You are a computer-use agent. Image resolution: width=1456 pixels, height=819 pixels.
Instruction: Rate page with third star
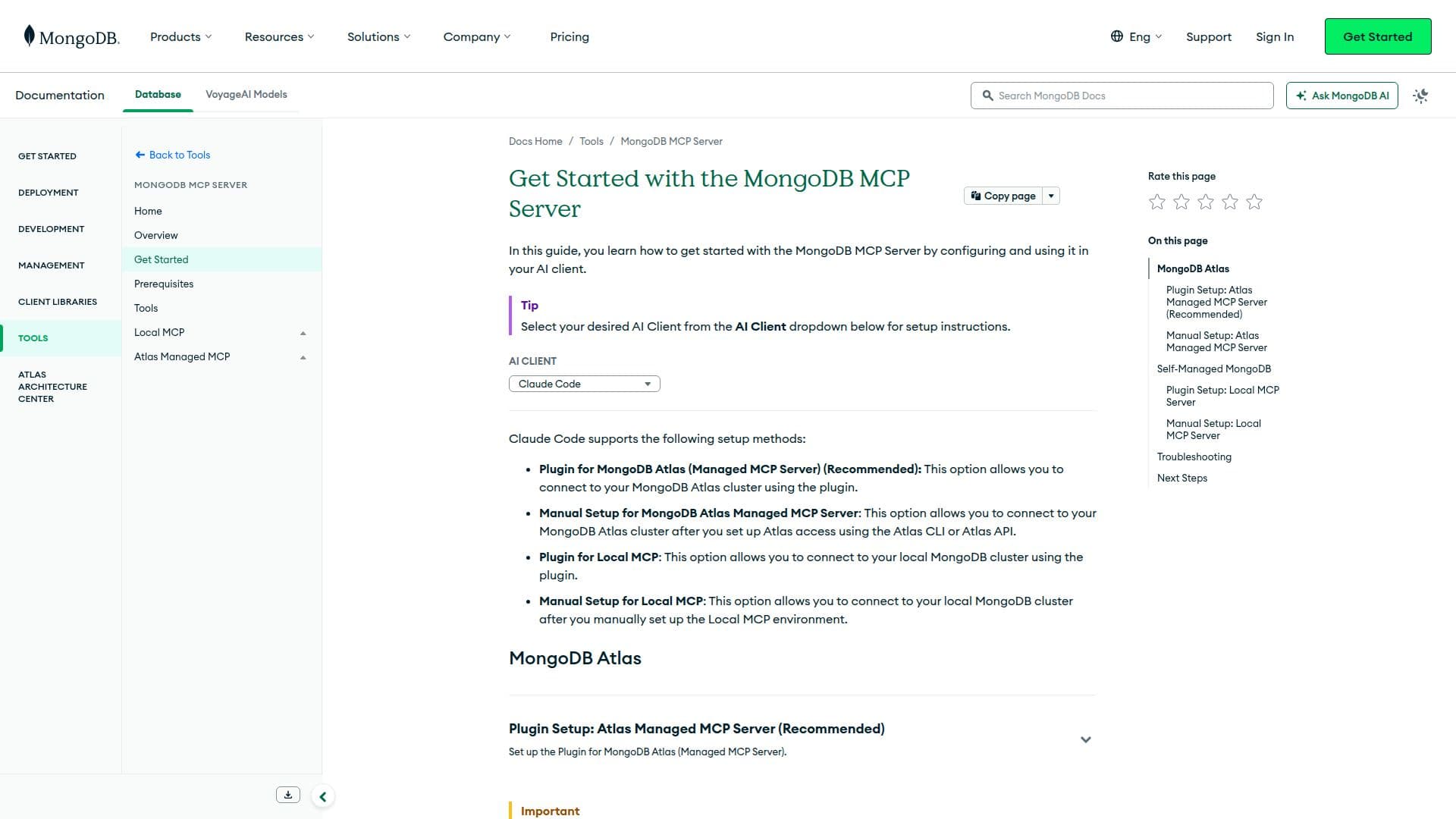click(1206, 202)
